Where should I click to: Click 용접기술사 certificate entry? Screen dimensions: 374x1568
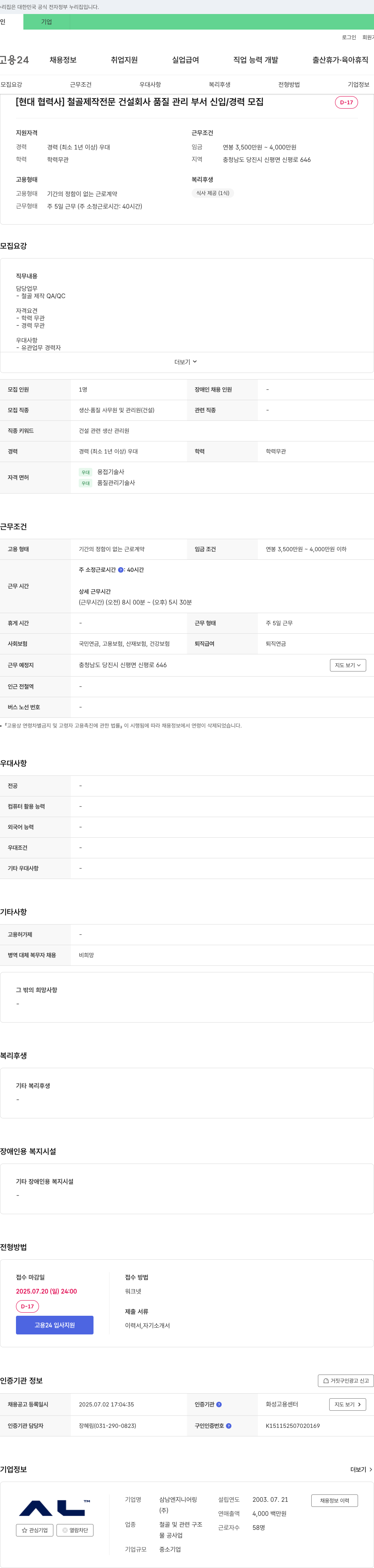pyautogui.click(x=111, y=472)
